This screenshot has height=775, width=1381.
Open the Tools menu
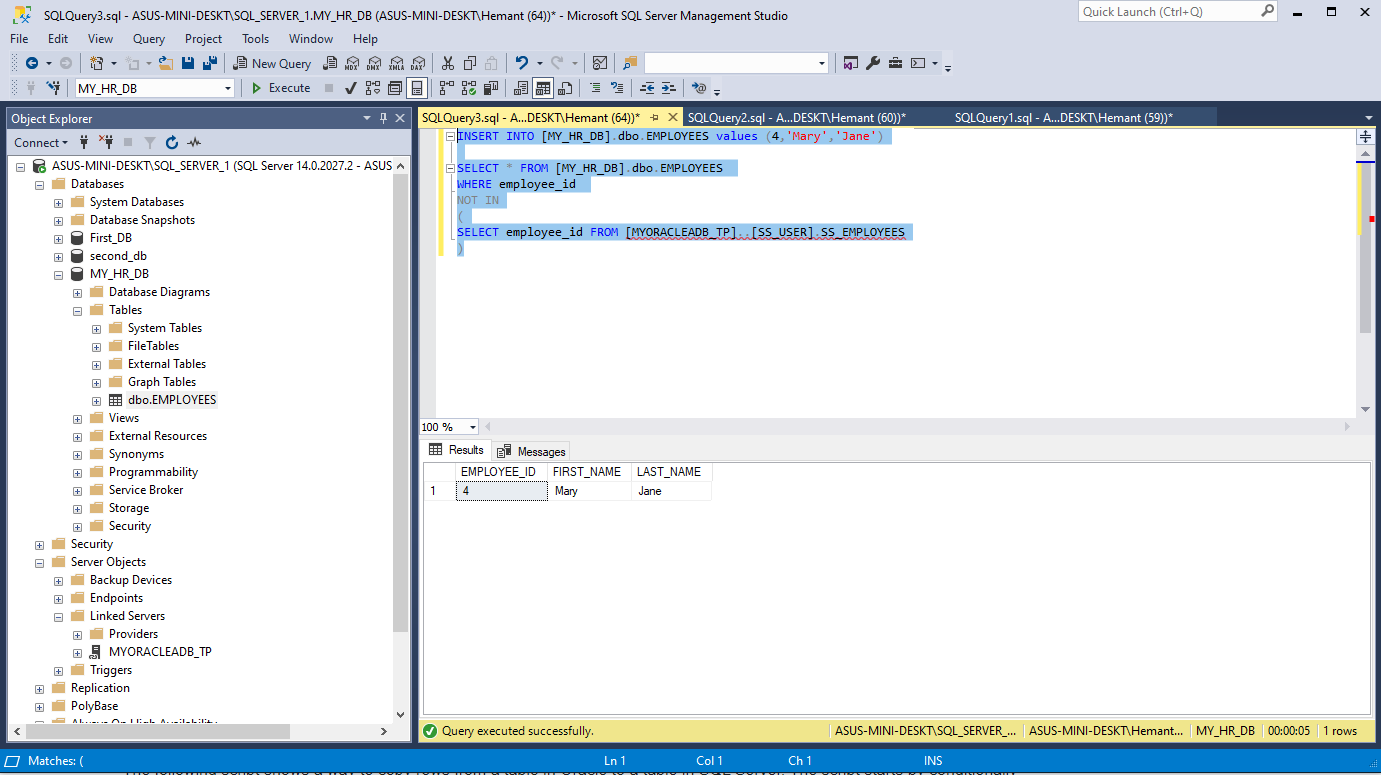(x=255, y=39)
